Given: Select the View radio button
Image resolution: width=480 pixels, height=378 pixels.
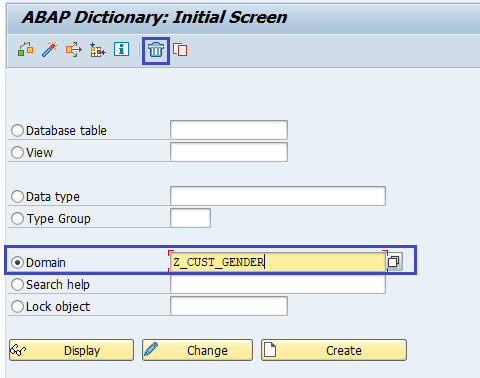Looking at the screenshot, I should click(17, 152).
